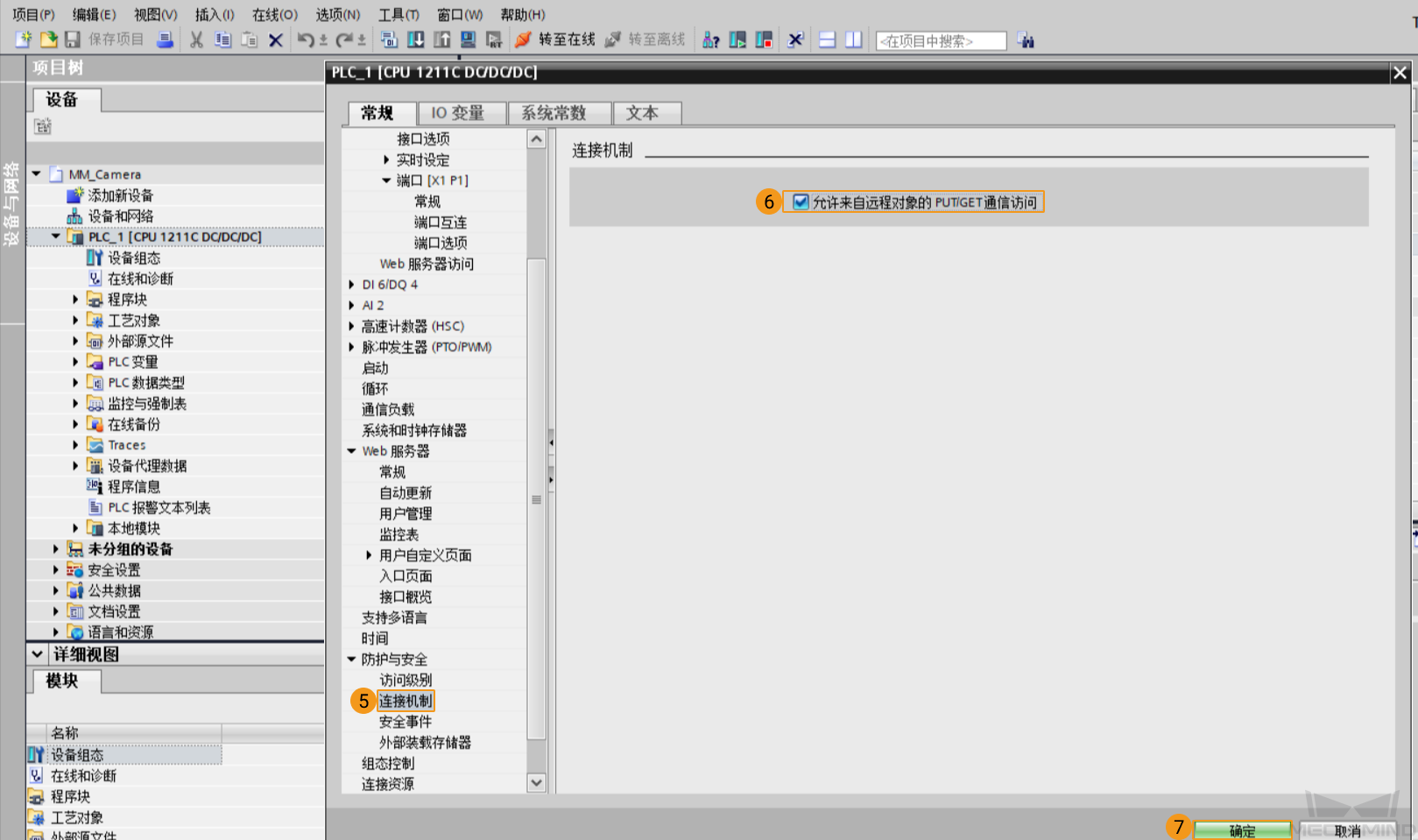Click the Print icon in toolbar

pos(165,39)
